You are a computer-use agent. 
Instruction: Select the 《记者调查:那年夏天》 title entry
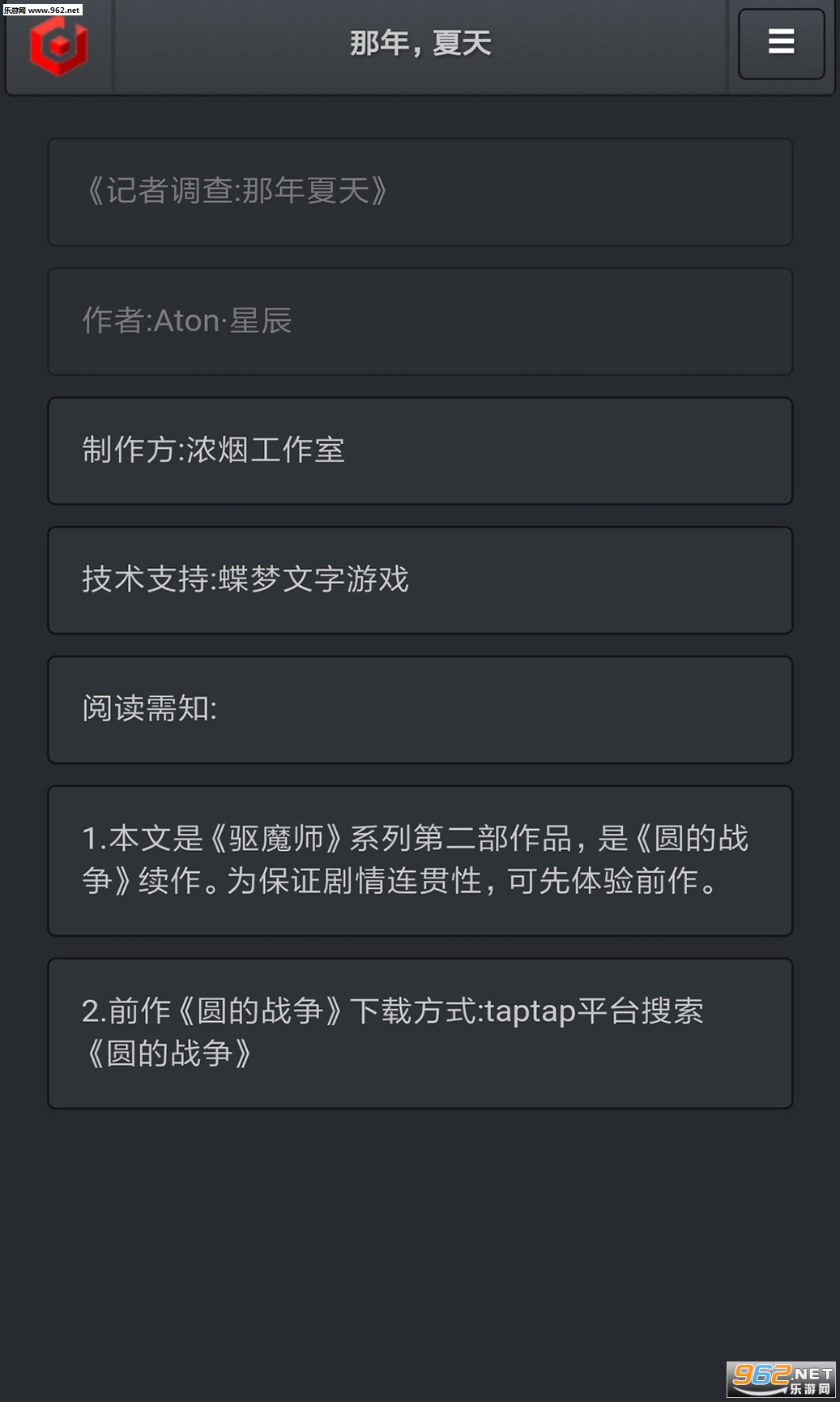[420, 192]
